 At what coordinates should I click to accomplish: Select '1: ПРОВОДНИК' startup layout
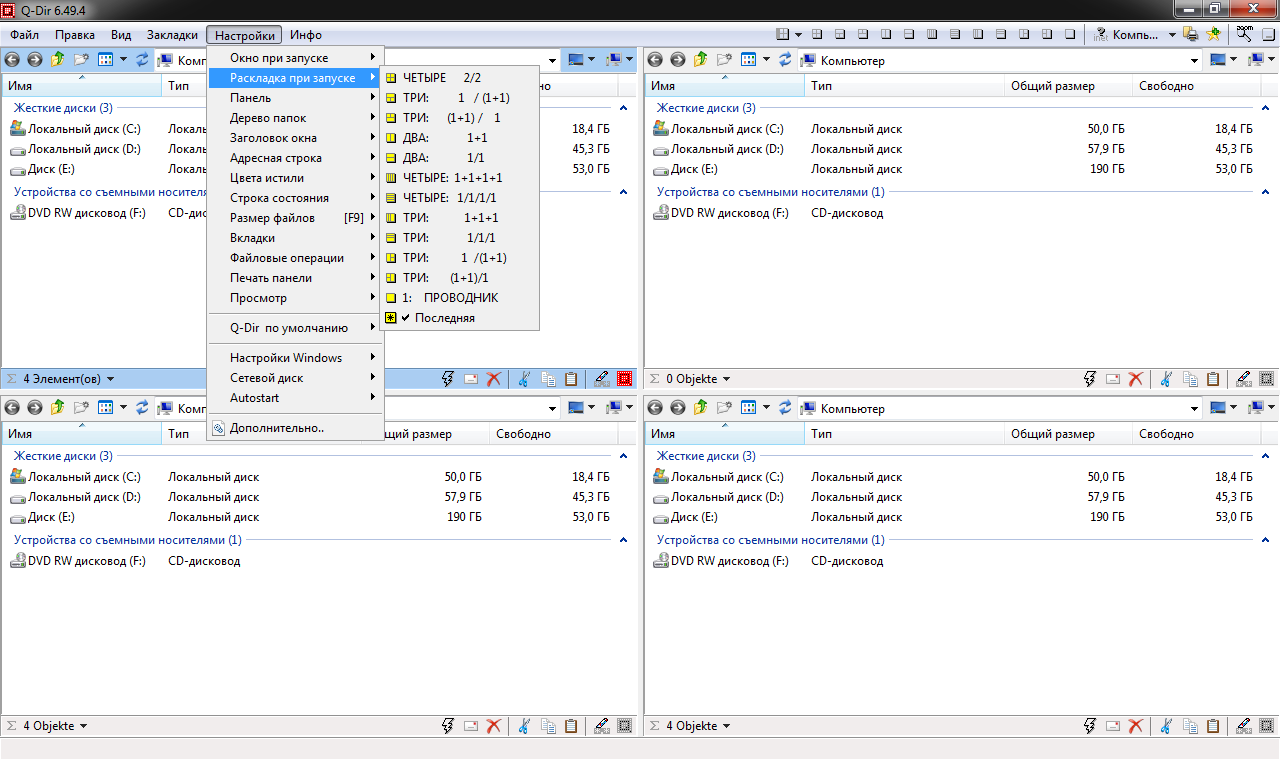click(x=459, y=298)
